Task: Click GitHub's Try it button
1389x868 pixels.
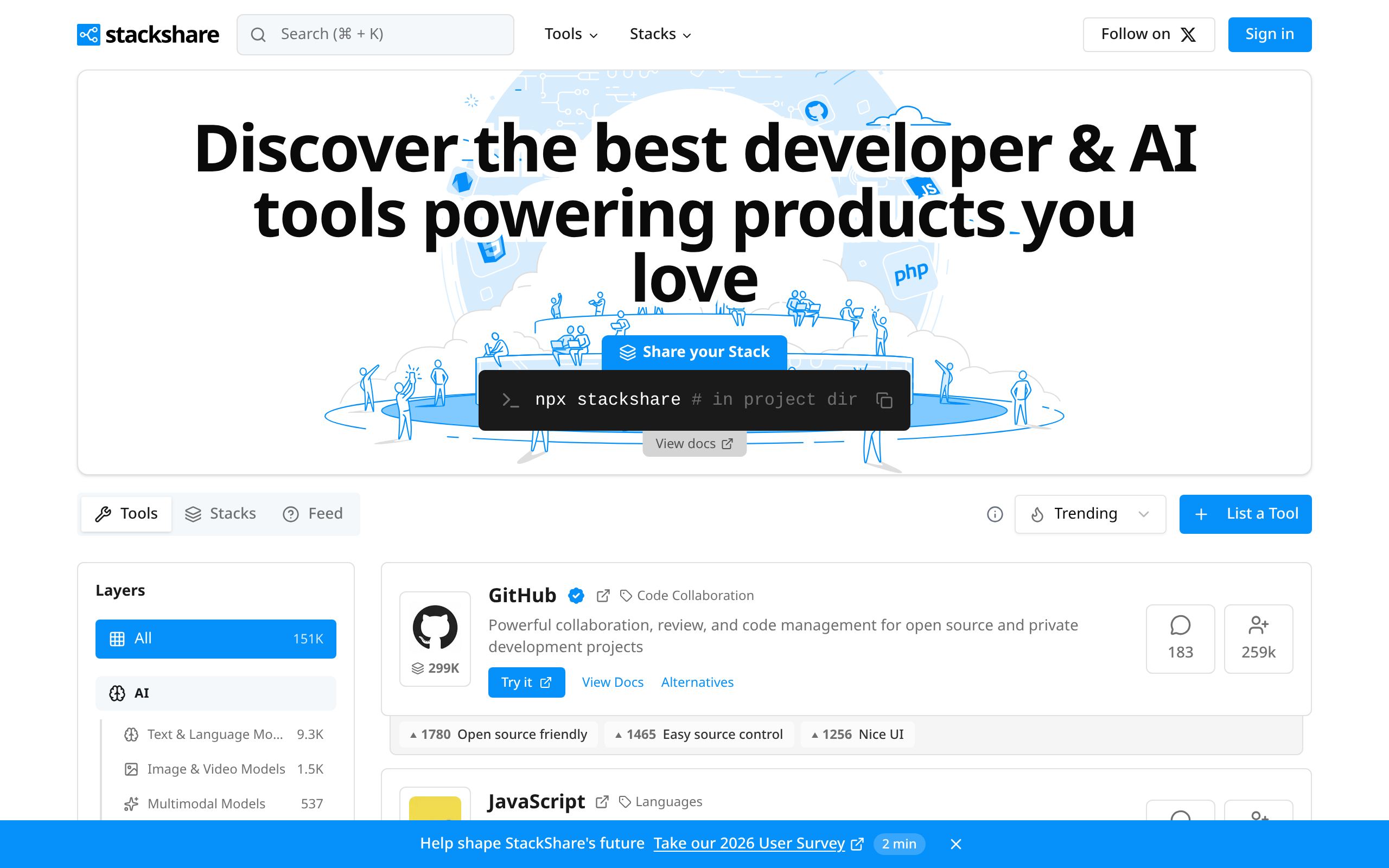Action: [526, 682]
